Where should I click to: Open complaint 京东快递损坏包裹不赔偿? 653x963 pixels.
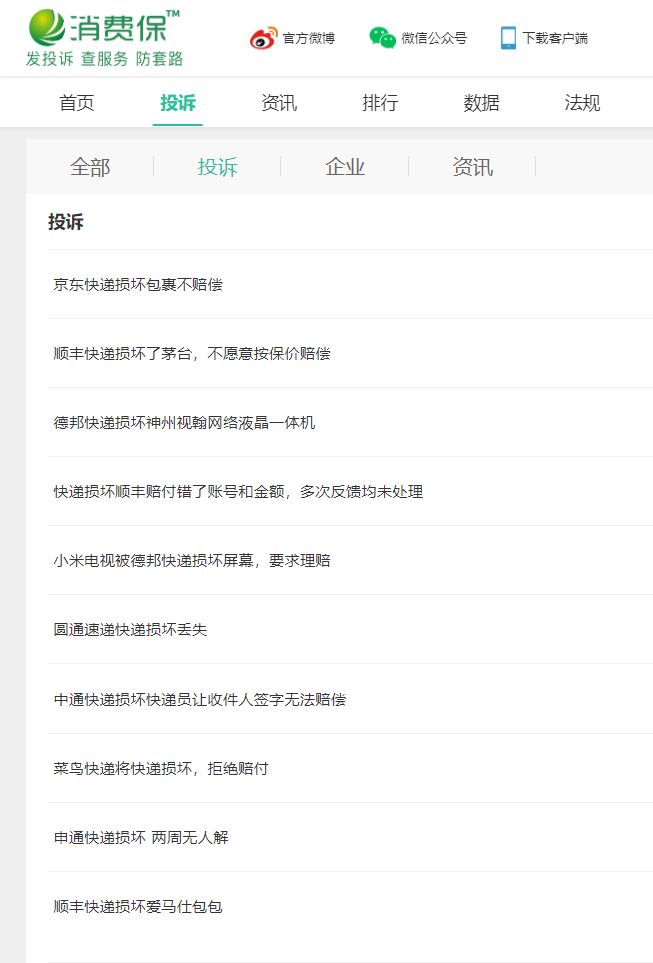[x=138, y=284]
